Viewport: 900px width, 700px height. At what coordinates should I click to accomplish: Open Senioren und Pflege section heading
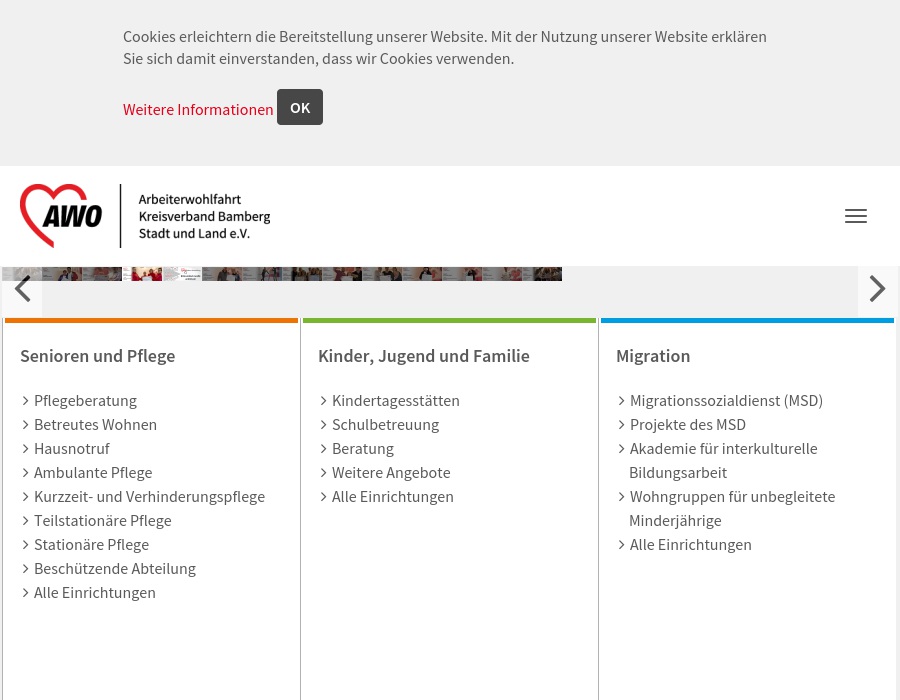(98, 356)
